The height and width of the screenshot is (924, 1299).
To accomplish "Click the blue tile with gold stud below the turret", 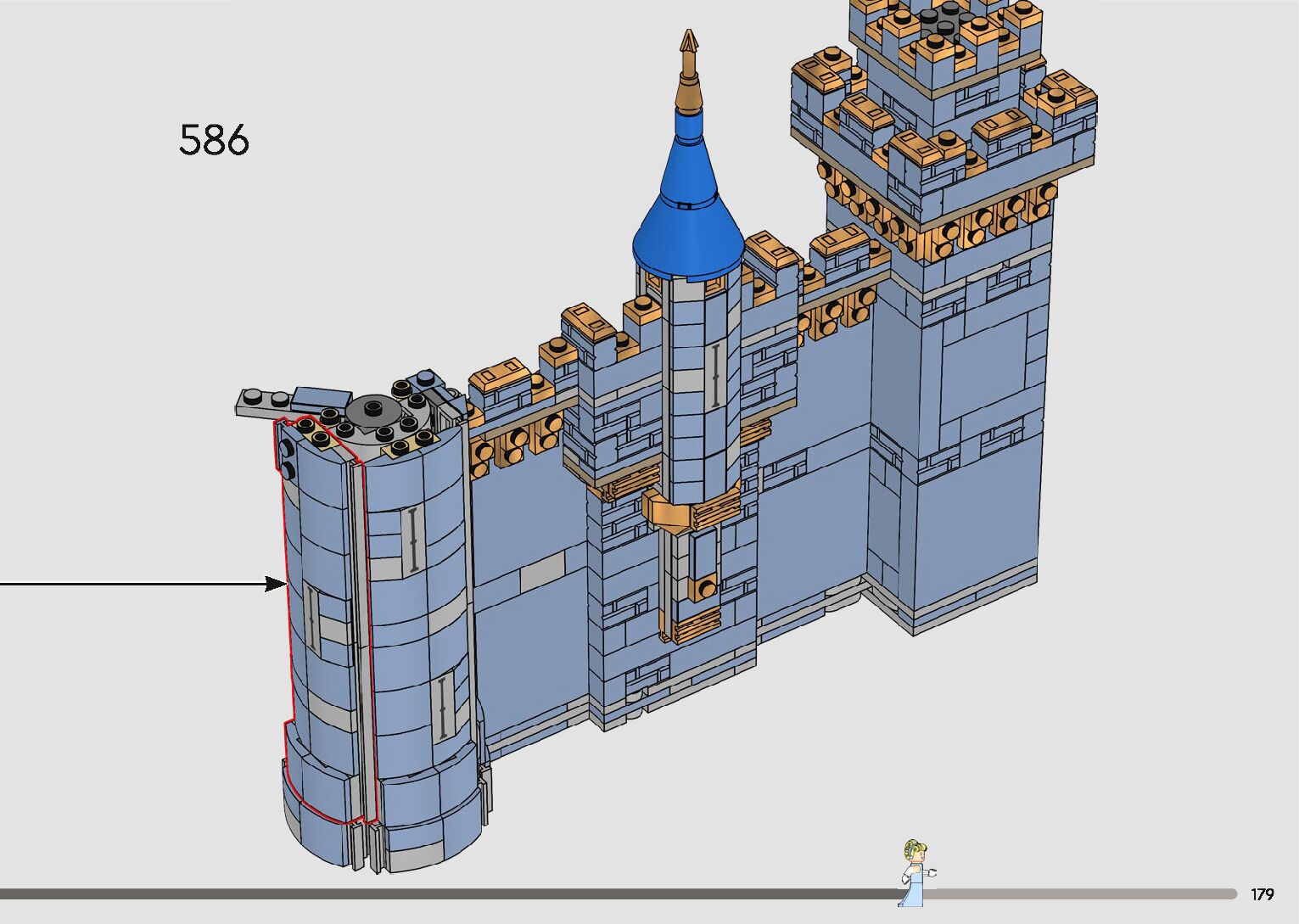I will (x=703, y=566).
